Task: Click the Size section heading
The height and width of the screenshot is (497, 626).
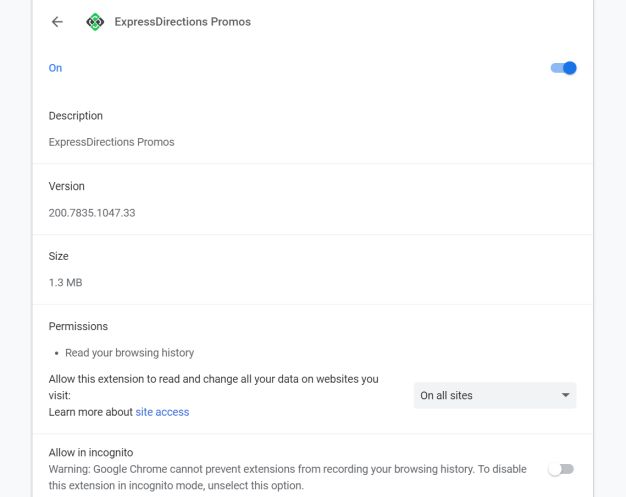Action: click(60, 256)
